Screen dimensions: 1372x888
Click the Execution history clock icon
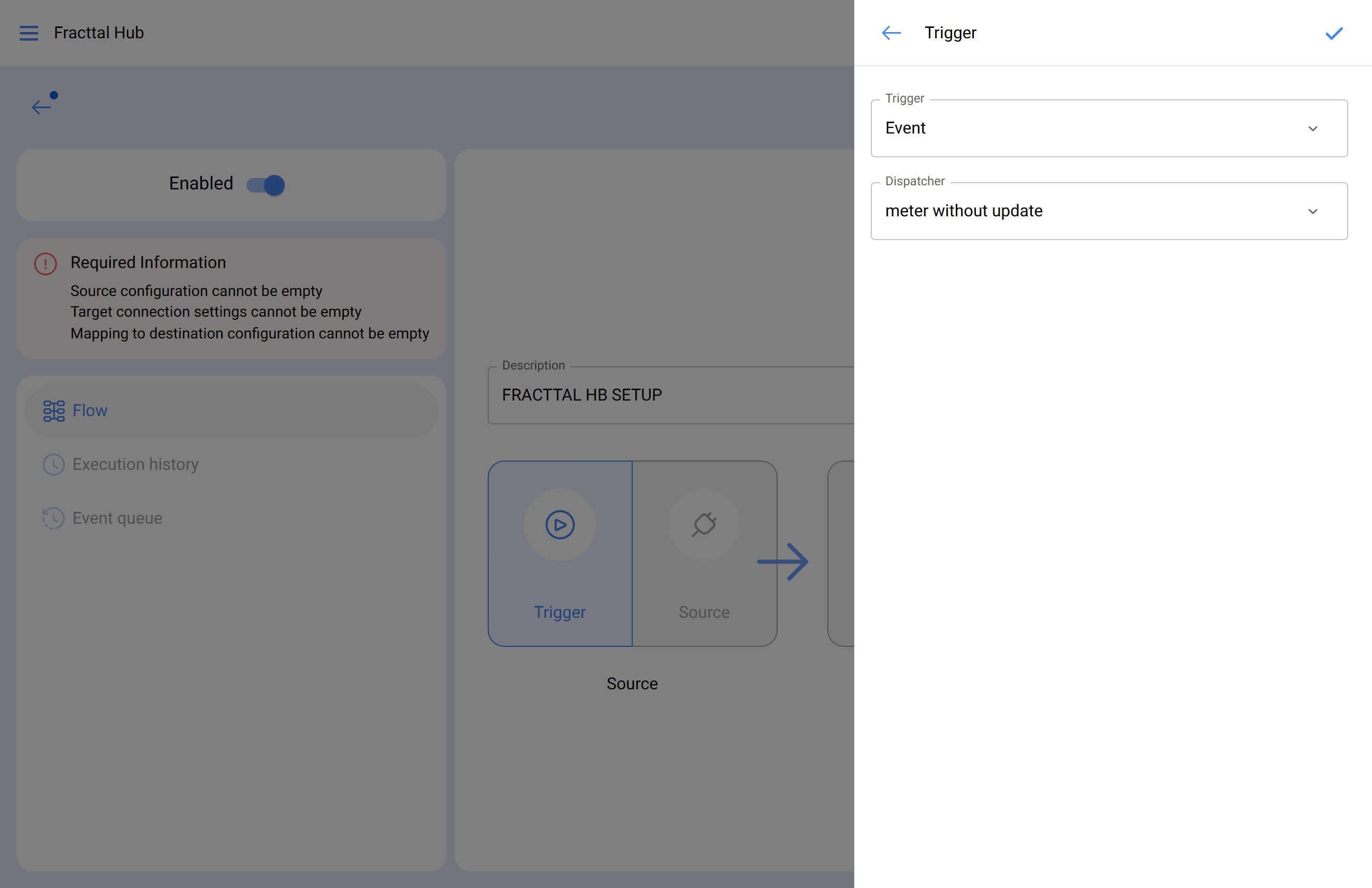tap(54, 465)
